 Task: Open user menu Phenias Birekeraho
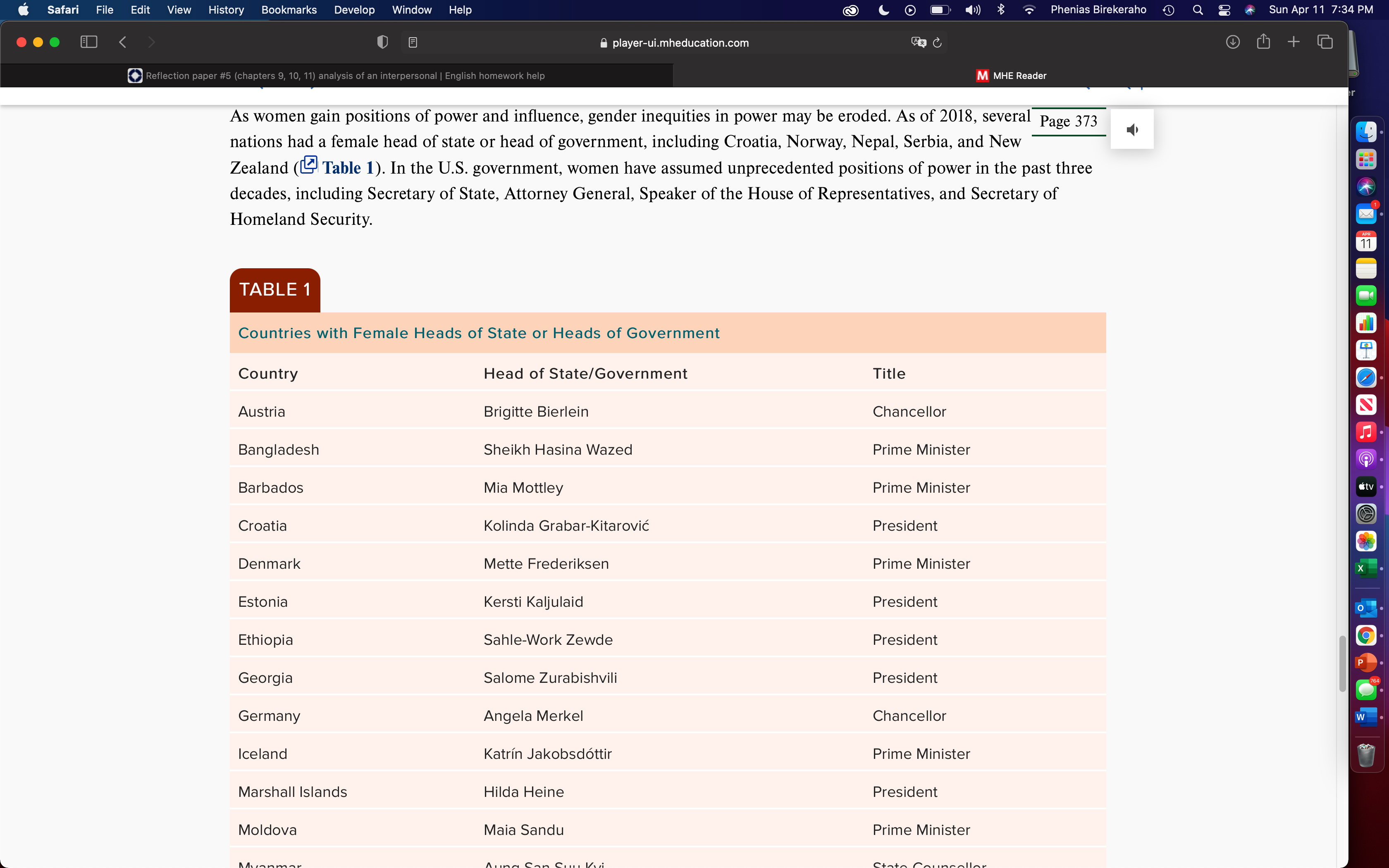click(x=1098, y=10)
